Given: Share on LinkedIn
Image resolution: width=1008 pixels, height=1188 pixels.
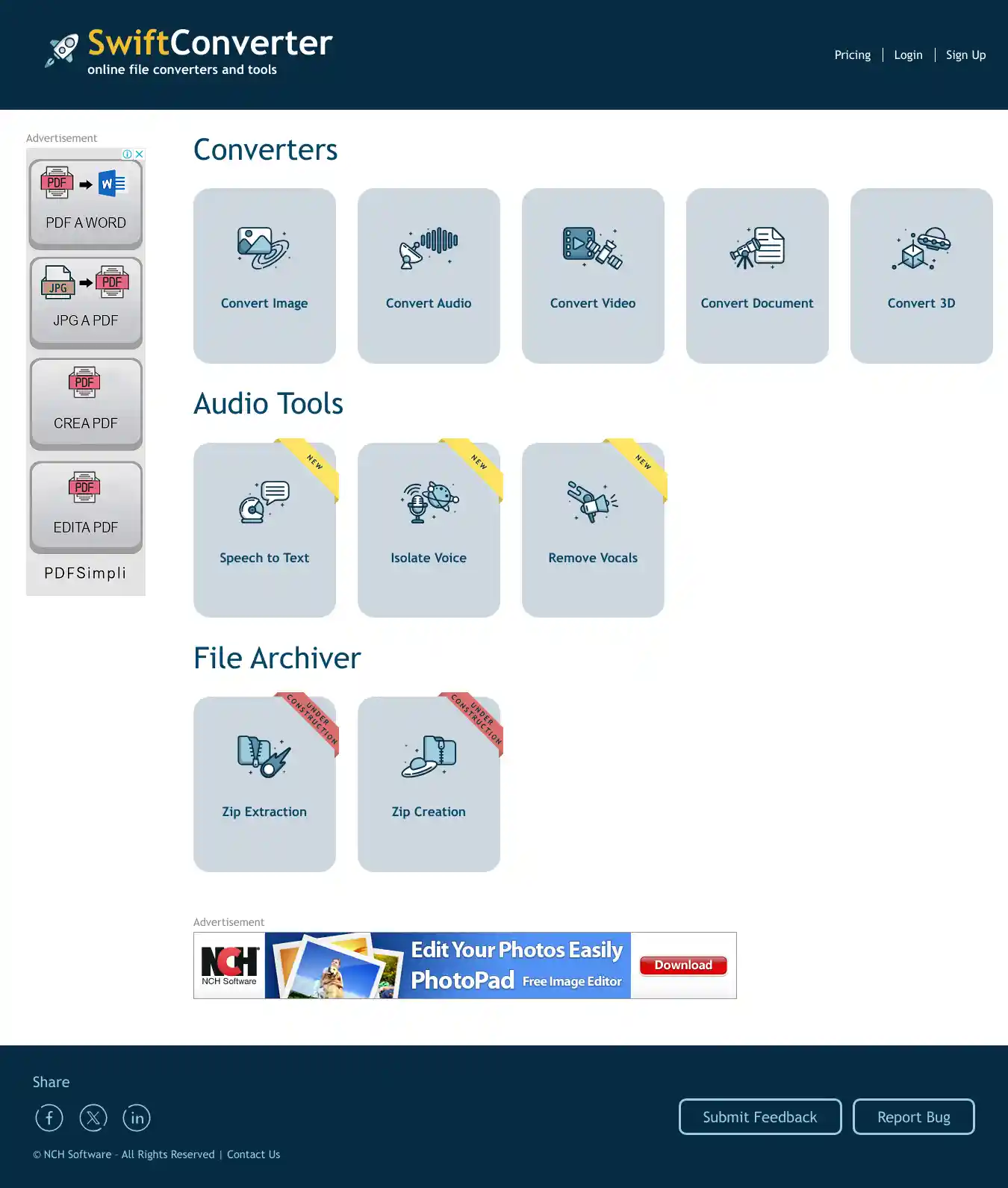Looking at the screenshot, I should [137, 1118].
